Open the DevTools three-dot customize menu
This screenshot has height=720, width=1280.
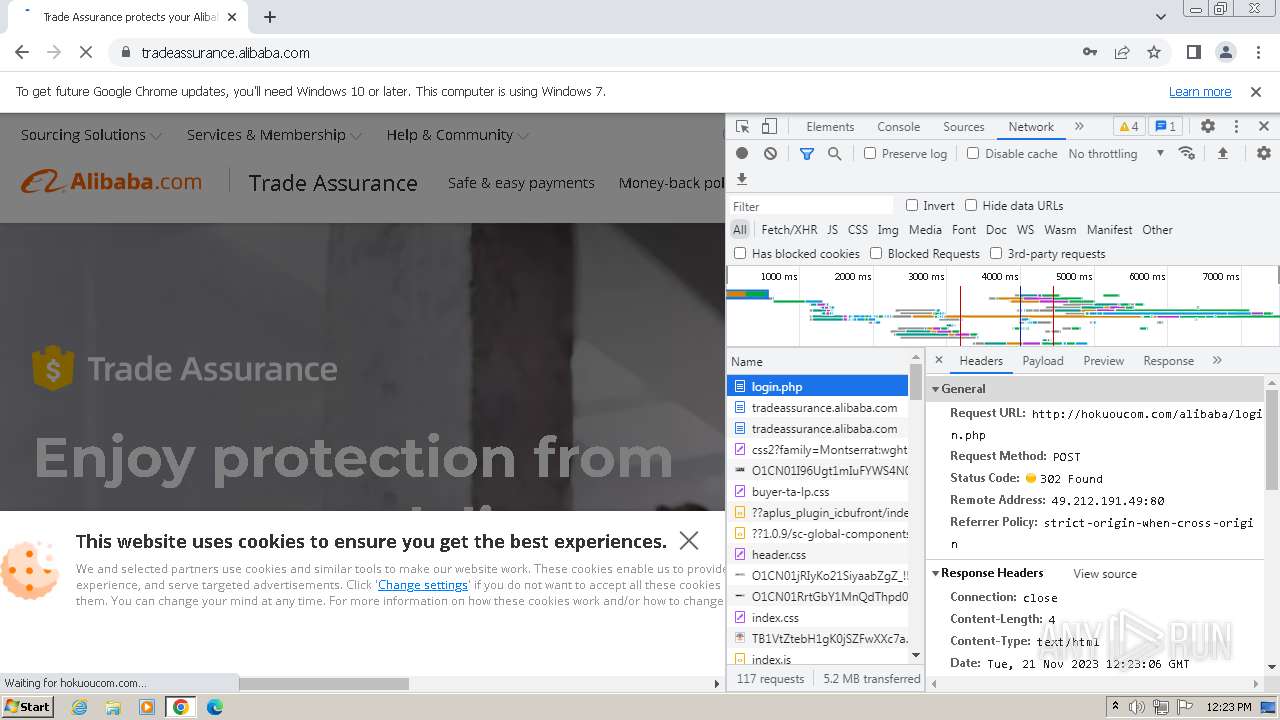(1236, 127)
